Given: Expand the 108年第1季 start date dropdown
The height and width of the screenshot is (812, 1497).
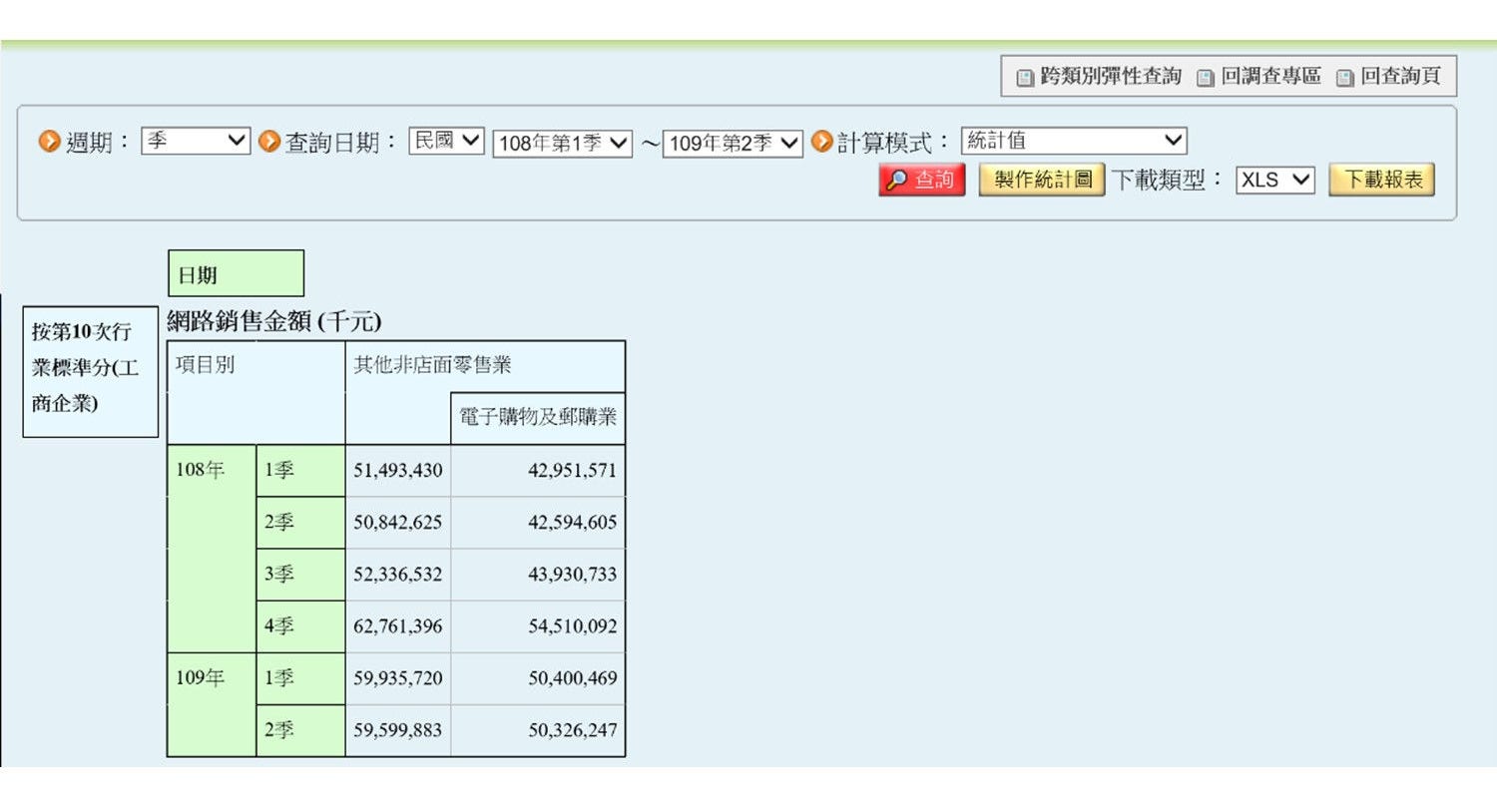Looking at the screenshot, I should [562, 144].
